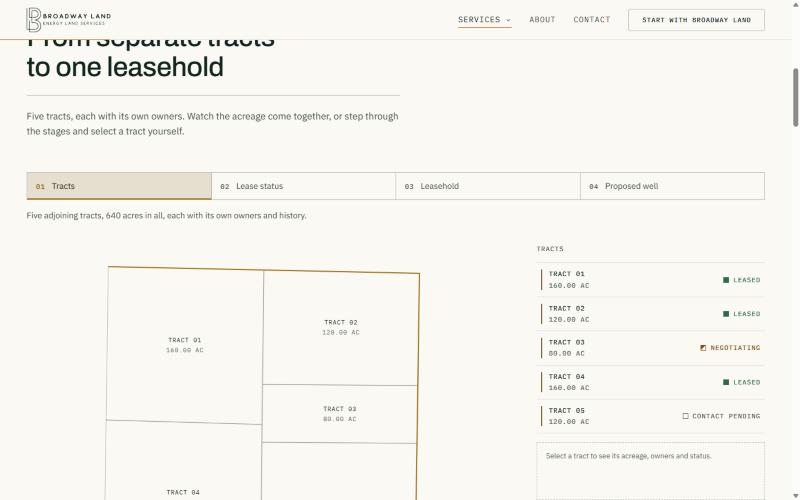Click the 'Five adjoining tracts, 640 acres' caption

point(166,216)
